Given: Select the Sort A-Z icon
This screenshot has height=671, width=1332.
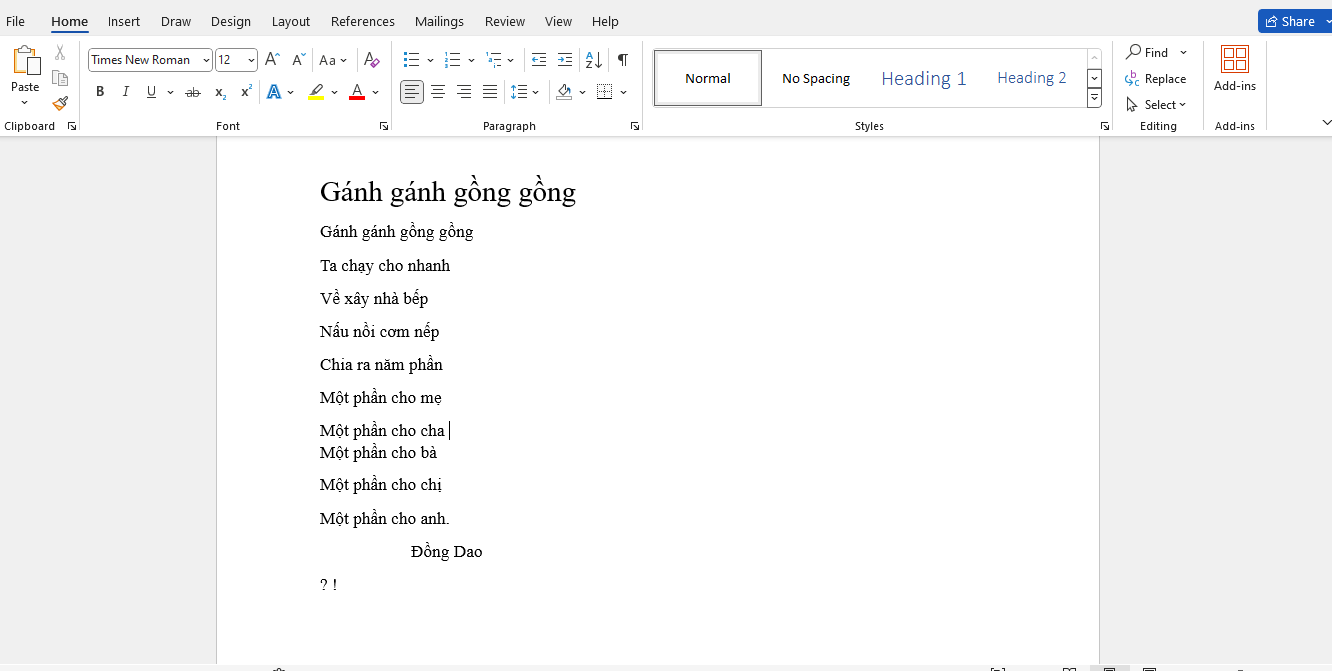Looking at the screenshot, I should (x=593, y=60).
